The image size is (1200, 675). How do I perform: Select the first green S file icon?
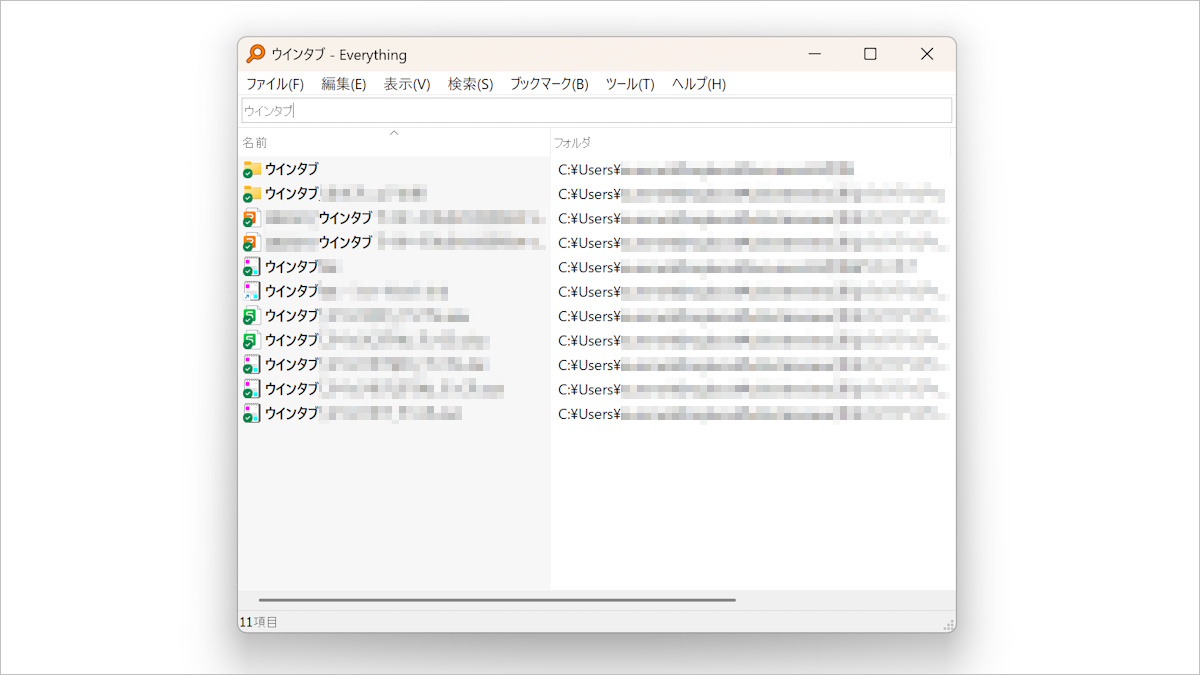pyautogui.click(x=252, y=316)
